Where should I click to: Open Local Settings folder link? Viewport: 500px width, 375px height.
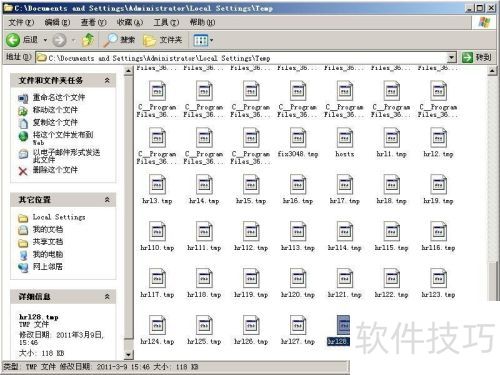(x=59, y=217)
